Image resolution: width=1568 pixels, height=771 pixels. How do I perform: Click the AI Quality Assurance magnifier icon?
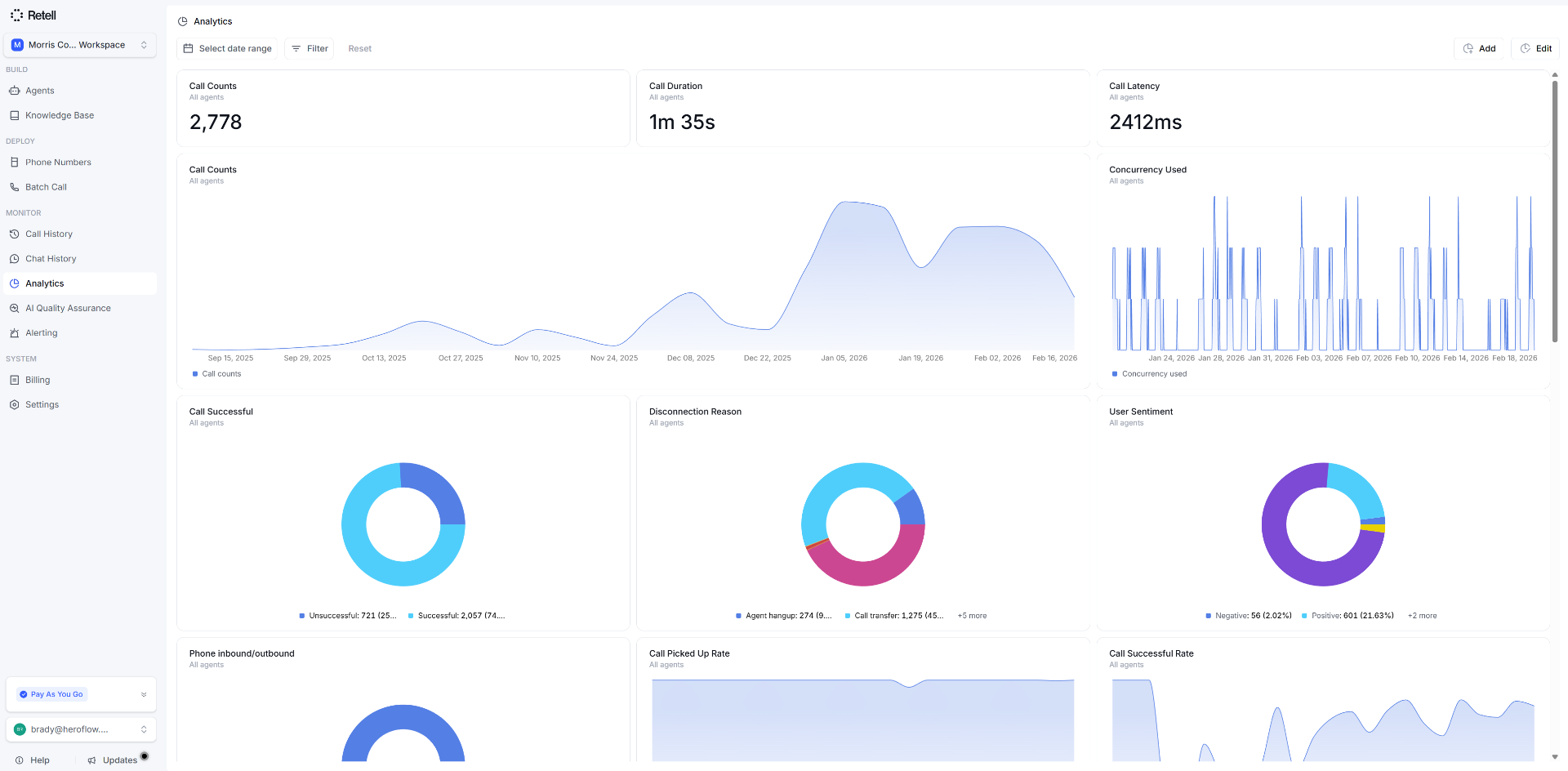click(15, 308)
